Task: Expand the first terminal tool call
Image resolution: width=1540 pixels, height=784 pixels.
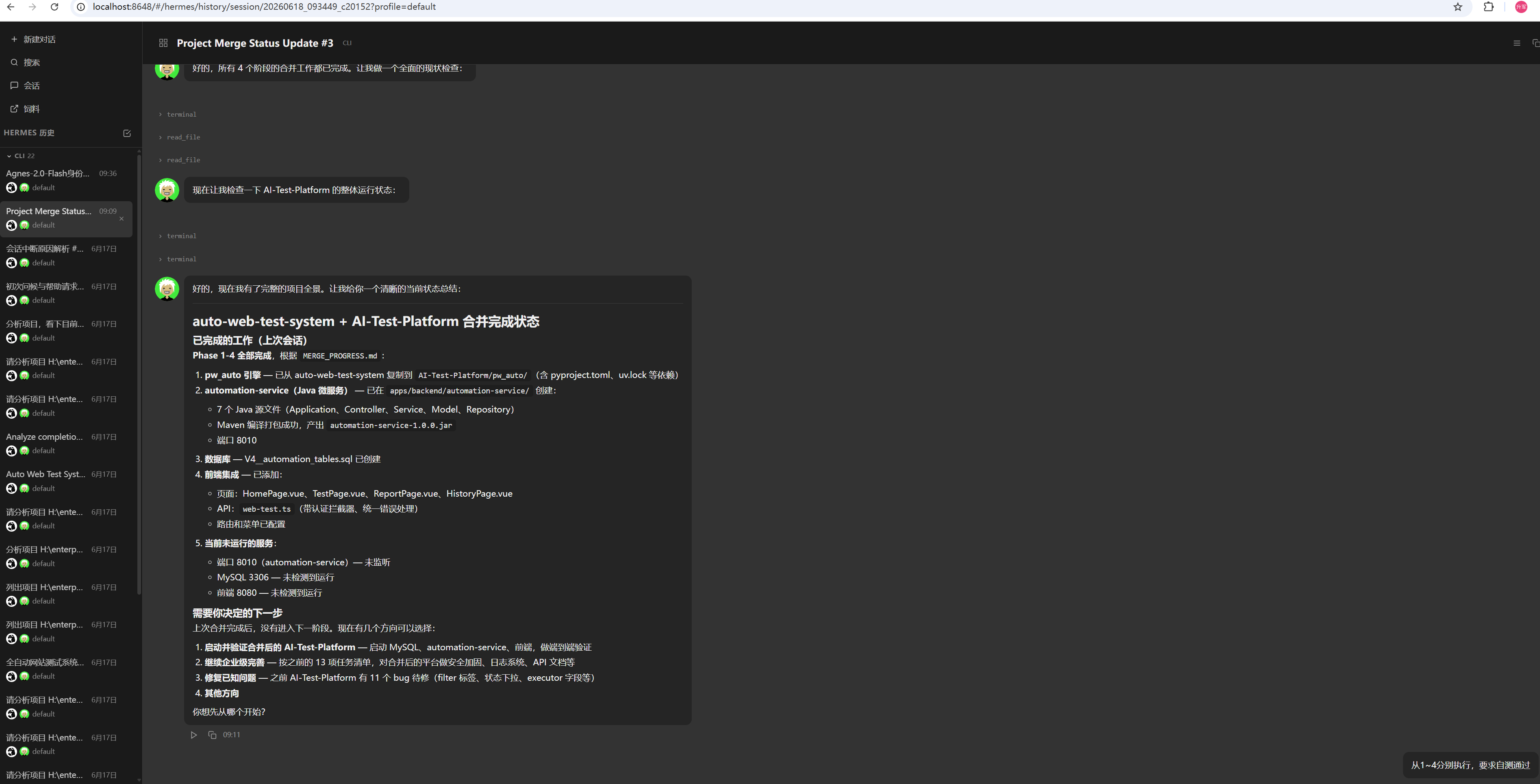Action: point(178,114)
